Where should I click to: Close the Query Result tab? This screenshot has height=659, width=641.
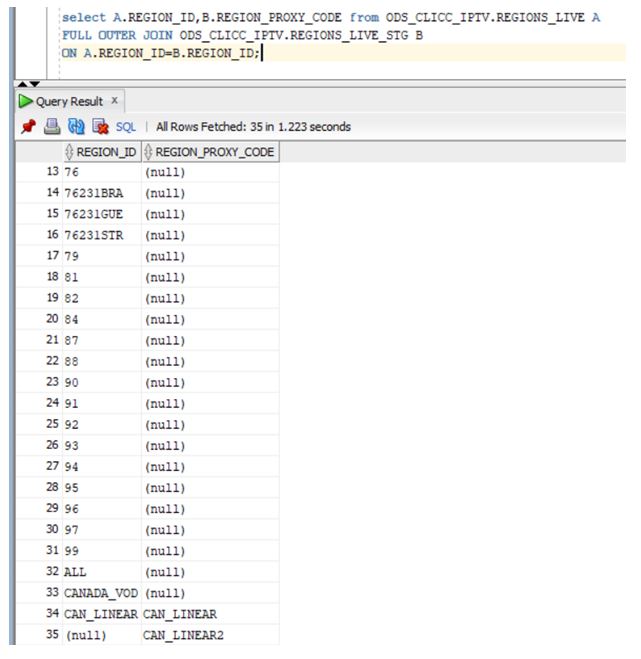[x=114, y=100]
